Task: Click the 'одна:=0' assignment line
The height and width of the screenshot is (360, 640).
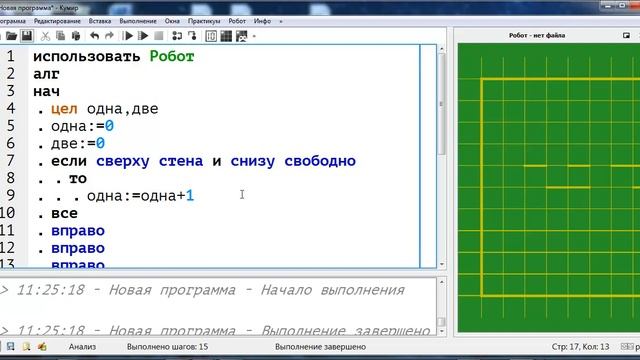Action: point(82,126)
